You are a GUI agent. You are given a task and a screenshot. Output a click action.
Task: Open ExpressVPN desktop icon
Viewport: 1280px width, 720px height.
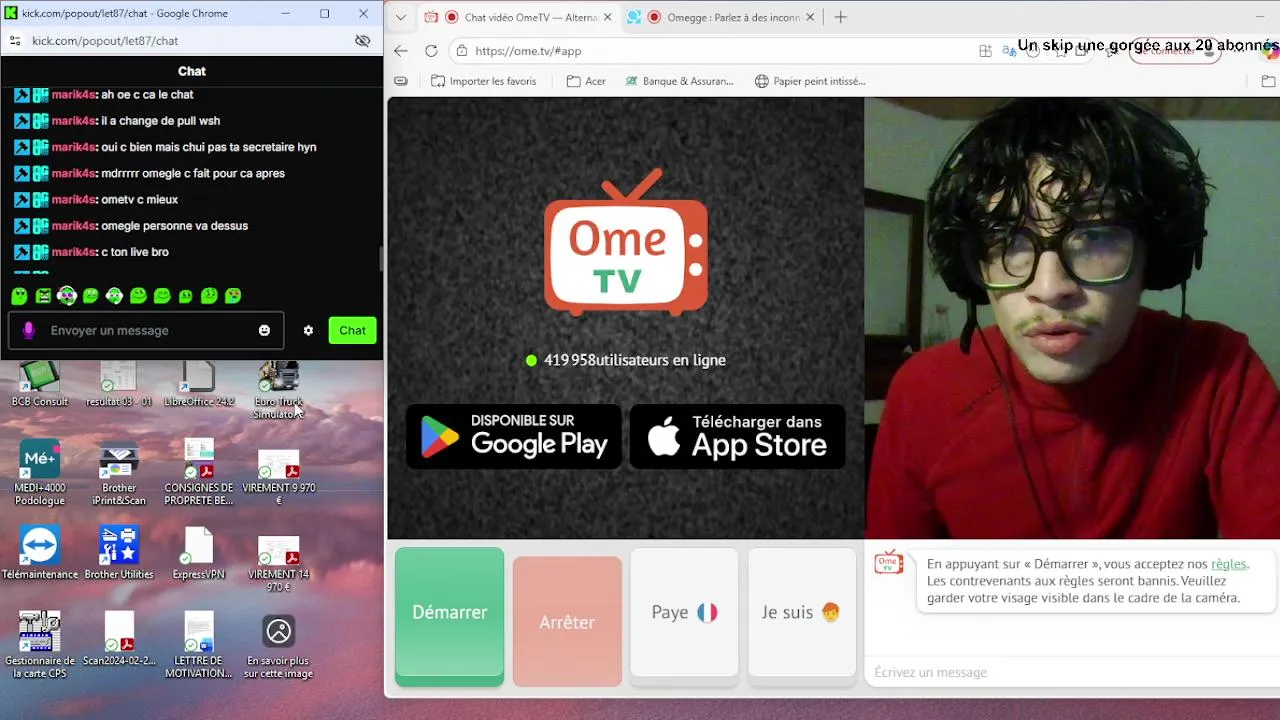click(199, 553)
